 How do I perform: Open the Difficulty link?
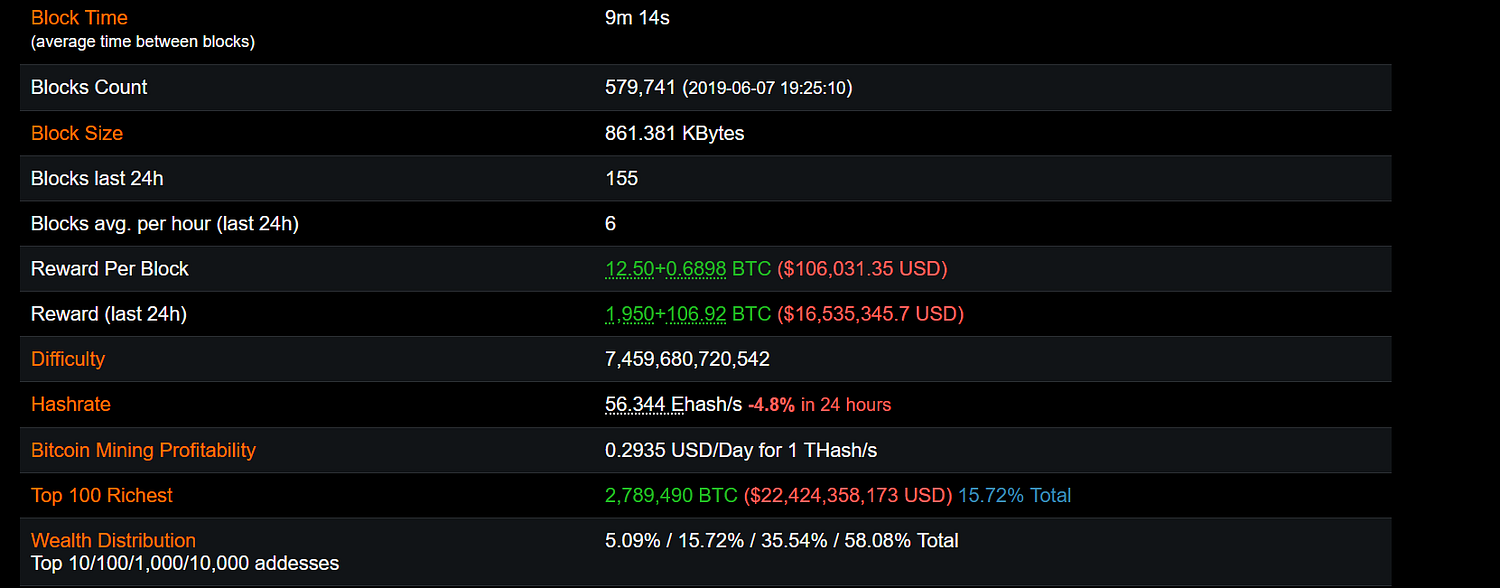click(68, 359)
